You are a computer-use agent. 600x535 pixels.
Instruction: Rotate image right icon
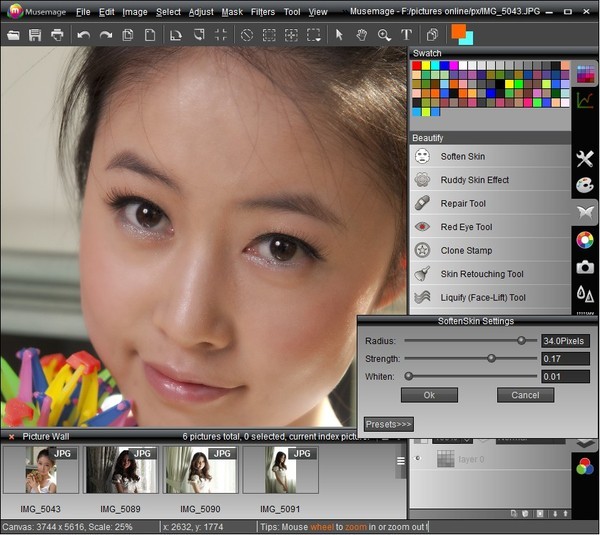(199, 35)
